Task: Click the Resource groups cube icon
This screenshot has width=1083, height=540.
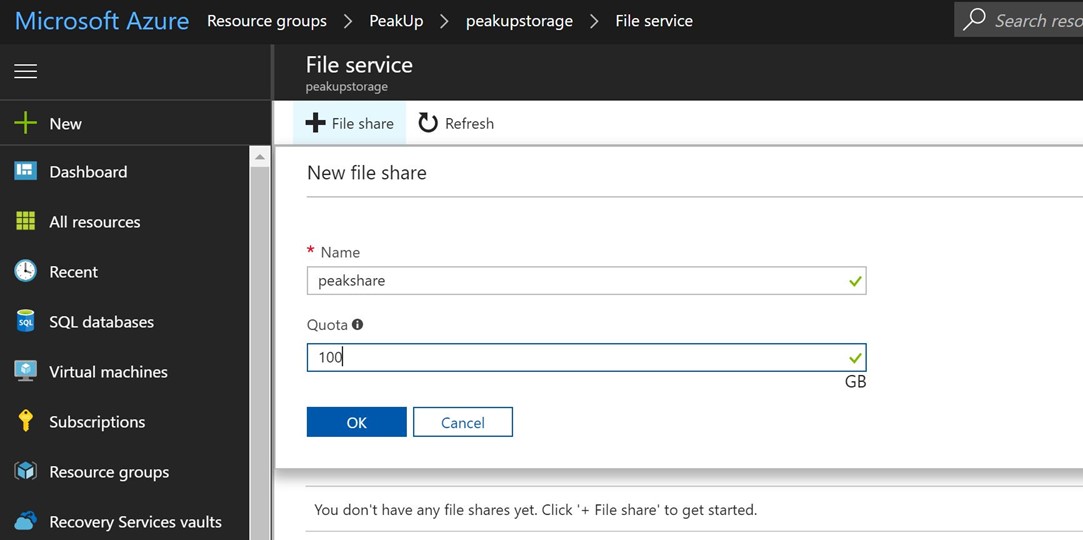Action: click(x=26, y=472)
